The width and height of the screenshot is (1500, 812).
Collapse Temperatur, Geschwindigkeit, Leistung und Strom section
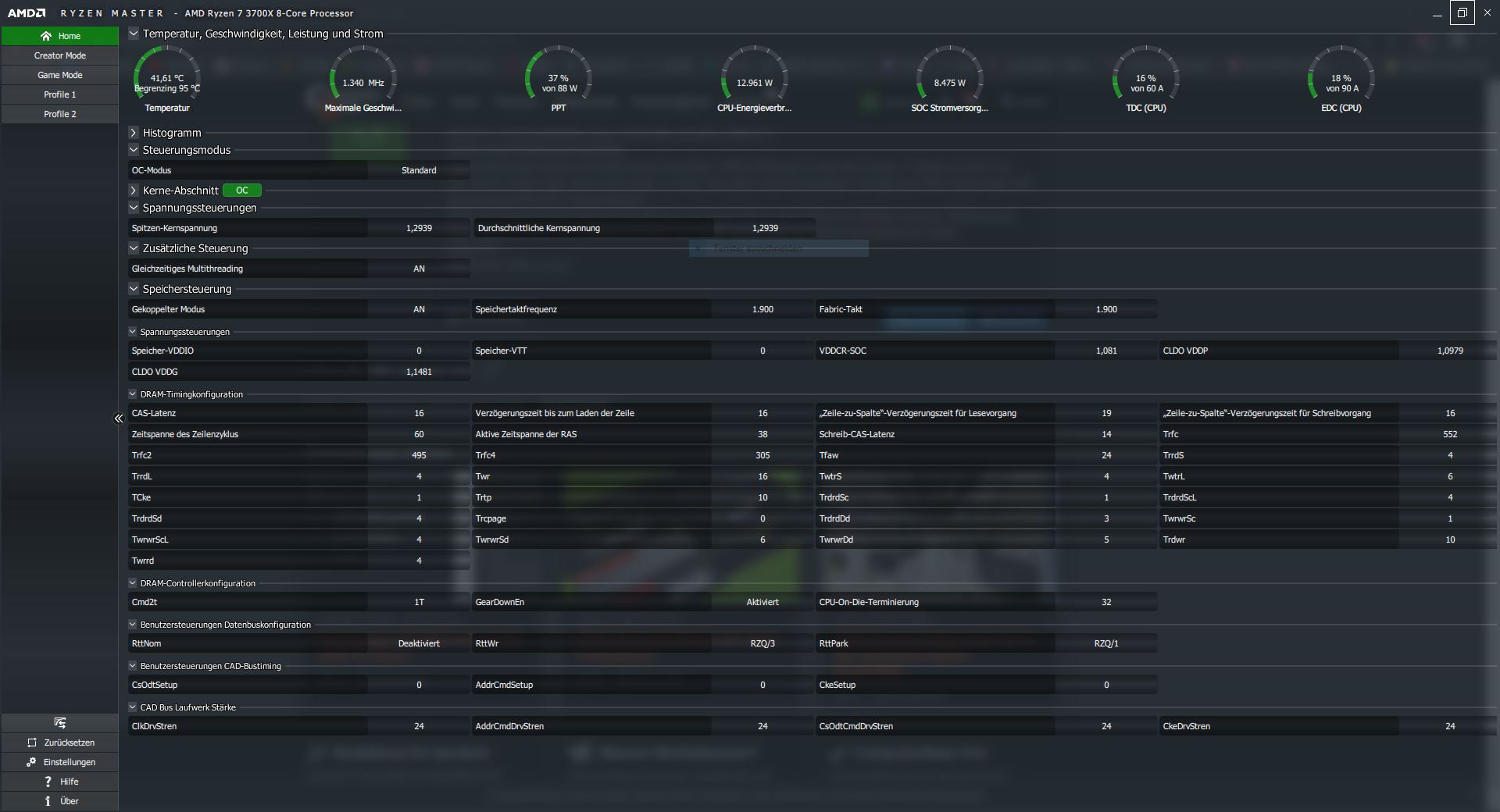[134, 34]
